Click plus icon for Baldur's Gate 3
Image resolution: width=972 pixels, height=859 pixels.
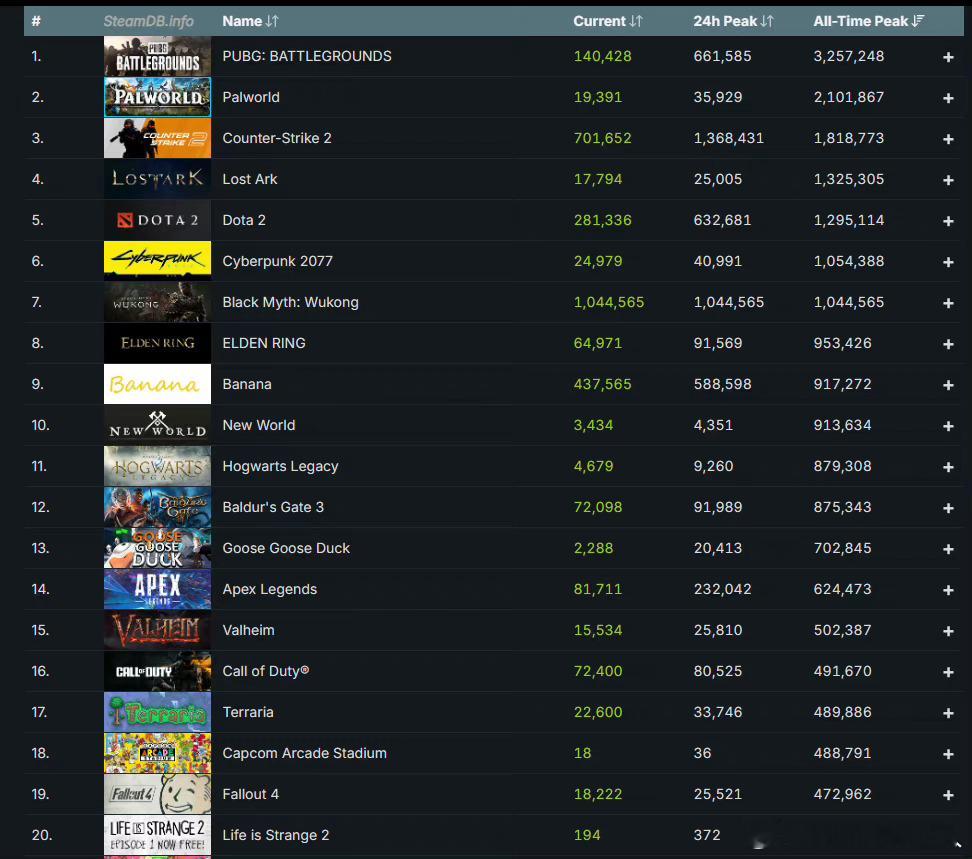(x=948, y=508)
